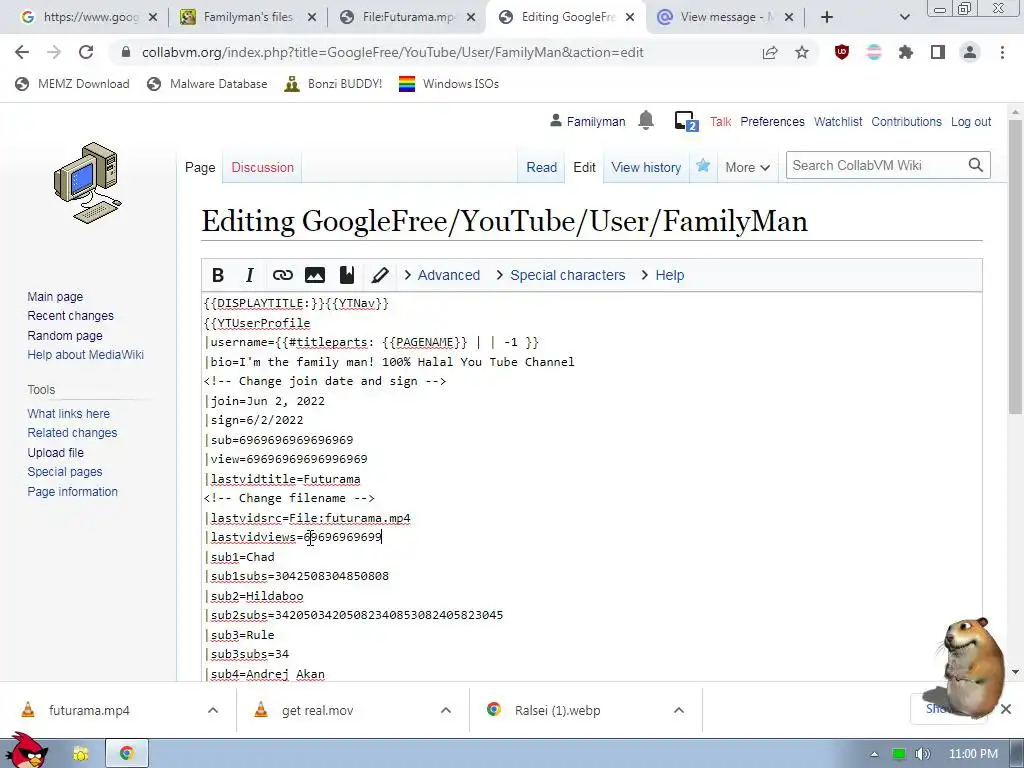Open the Talk link
The width and height of the screenshot is (1024, 768).
click(x=720, y=121)
